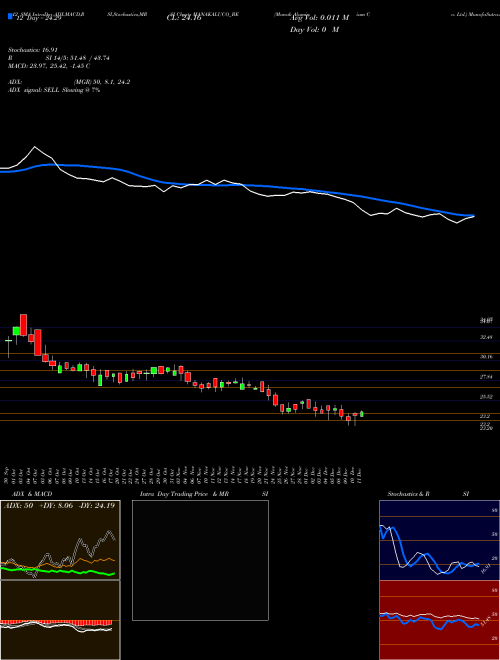Viewport: 500px width, 660px height.
Task: Open the blue Stochastics chart panel
Action: point(439,540)
